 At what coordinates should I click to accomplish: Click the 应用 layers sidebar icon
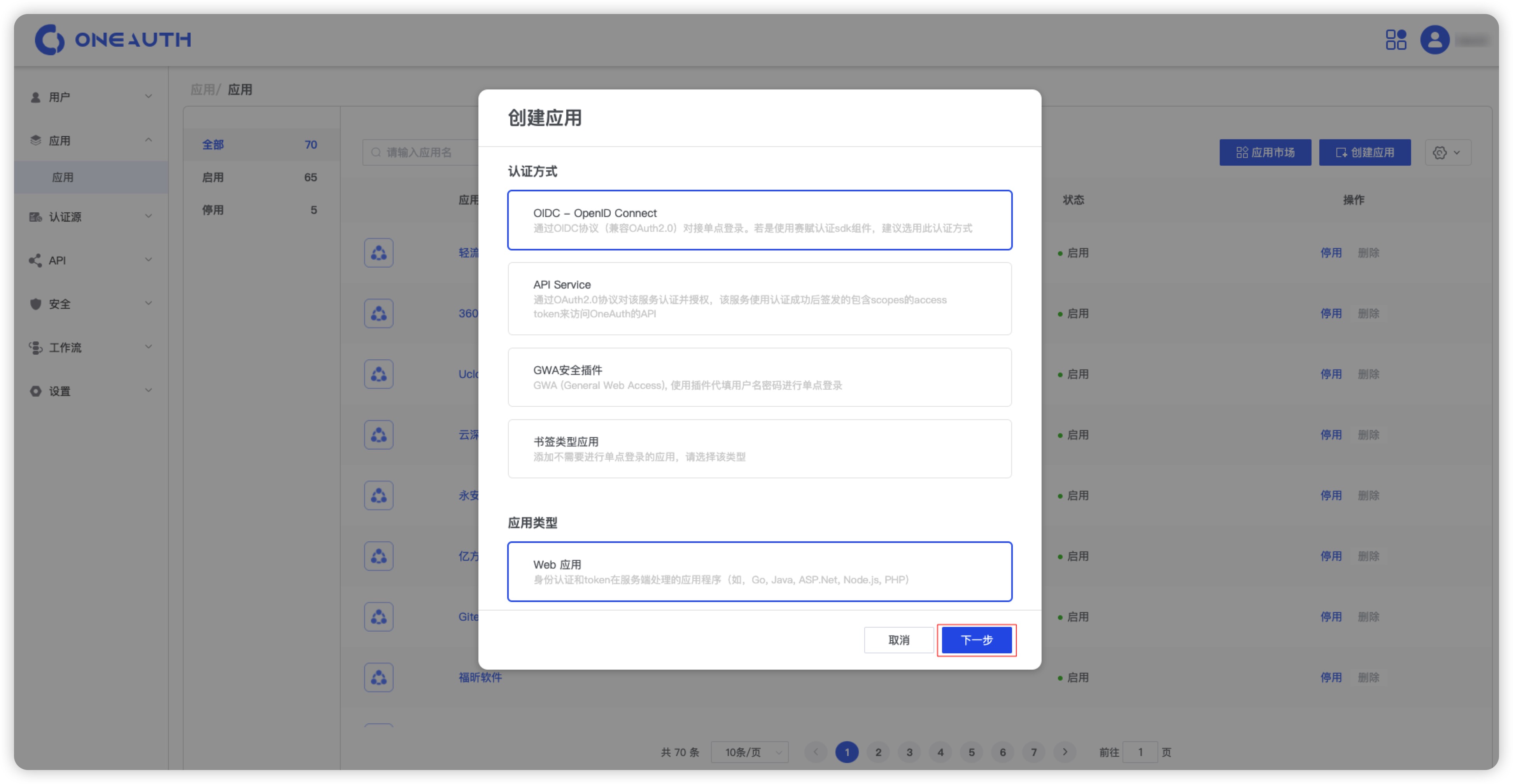[36, 140]
